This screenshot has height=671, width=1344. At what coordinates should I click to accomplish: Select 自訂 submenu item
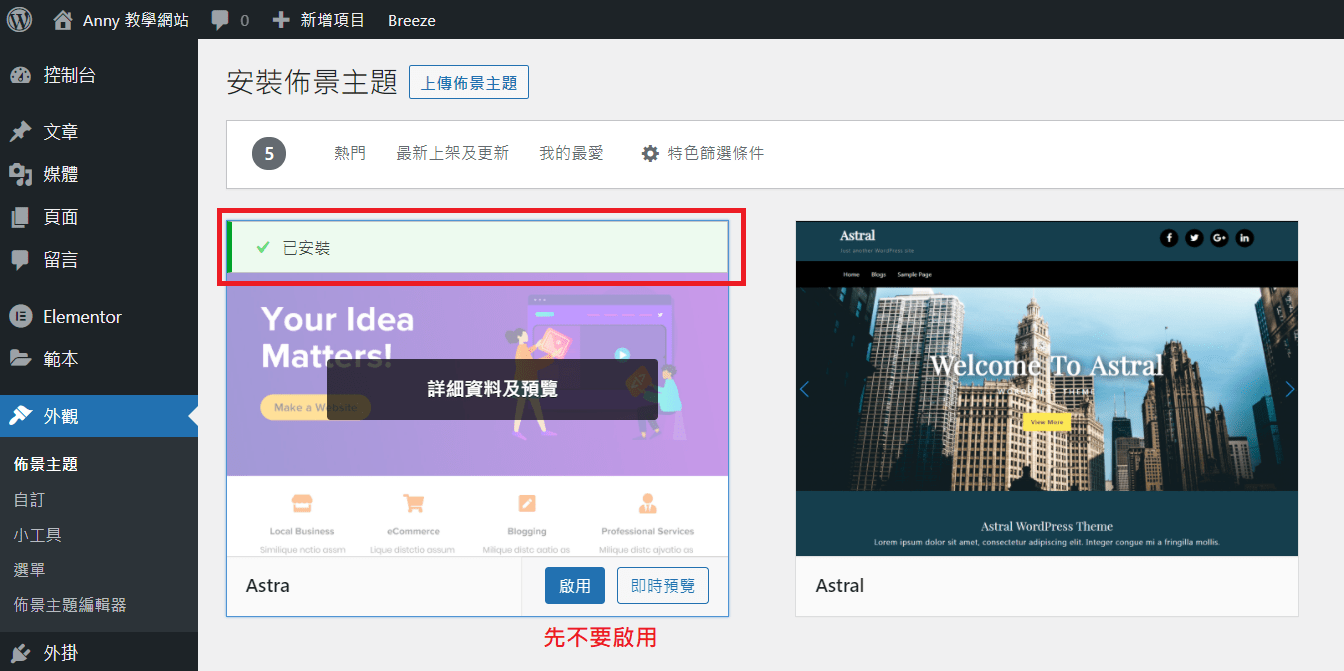(x=29, y=500)
